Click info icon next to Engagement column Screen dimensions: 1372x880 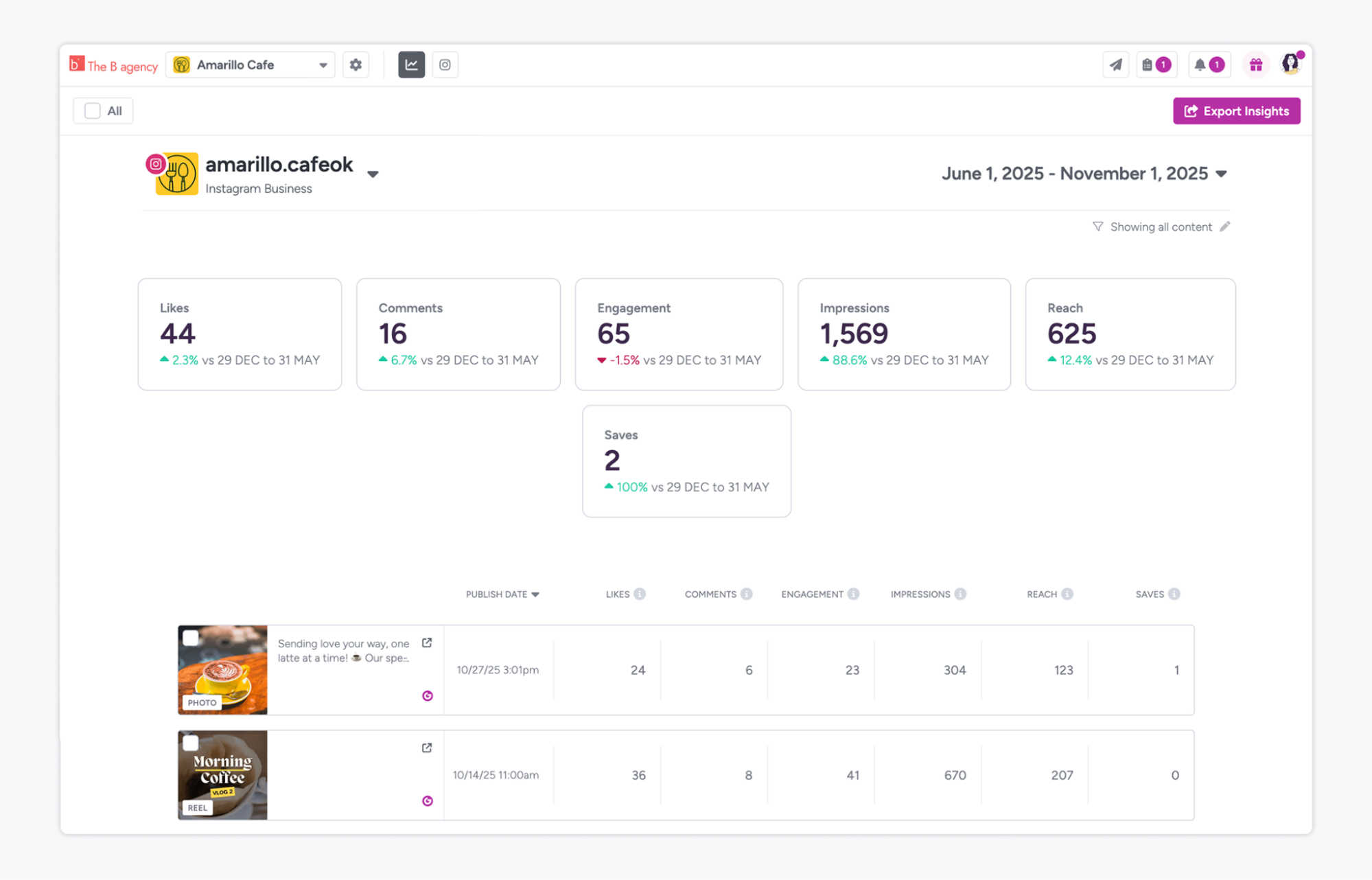point(853,594)
